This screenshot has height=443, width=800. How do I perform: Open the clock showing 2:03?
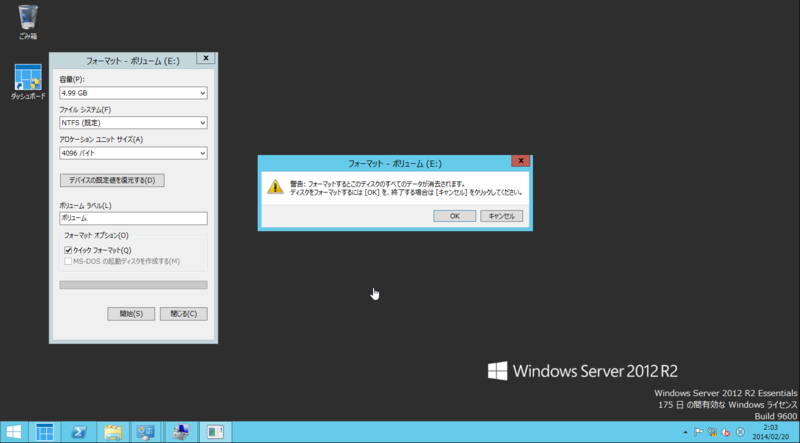point(770,432)
